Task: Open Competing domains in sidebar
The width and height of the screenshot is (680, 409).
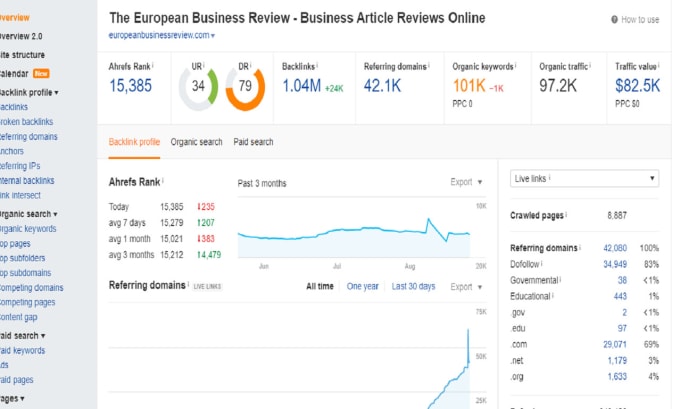Action: pos(32,288)
